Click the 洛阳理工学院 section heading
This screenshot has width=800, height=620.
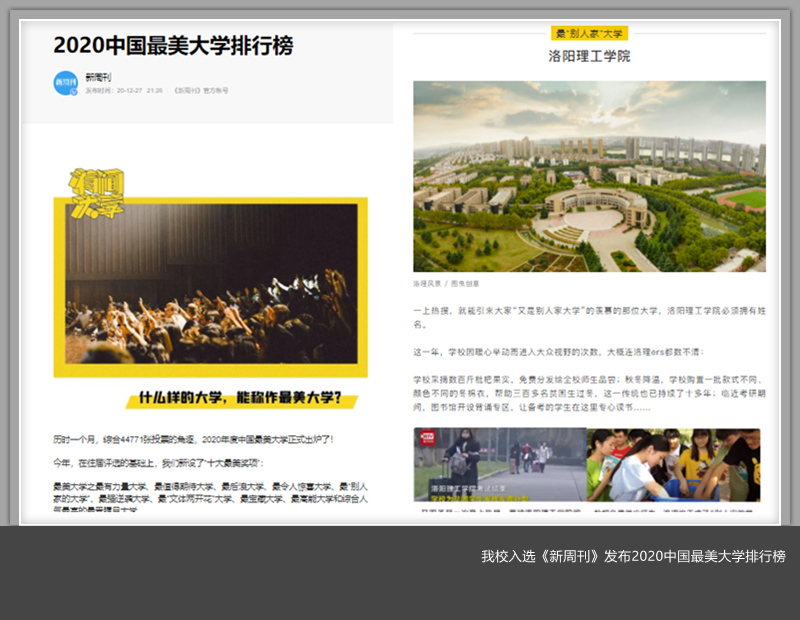click(589, 57)
